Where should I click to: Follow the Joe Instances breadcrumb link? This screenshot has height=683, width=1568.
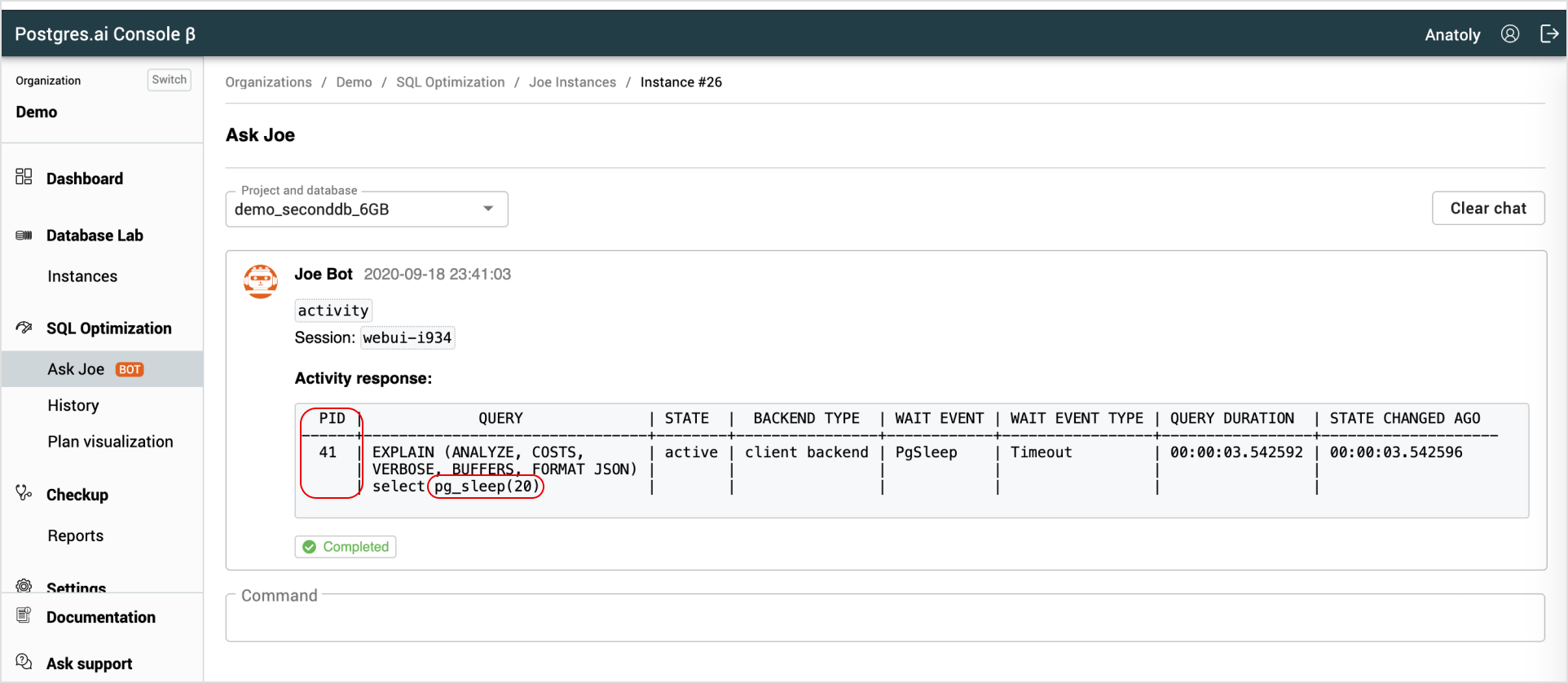[573, 82]
